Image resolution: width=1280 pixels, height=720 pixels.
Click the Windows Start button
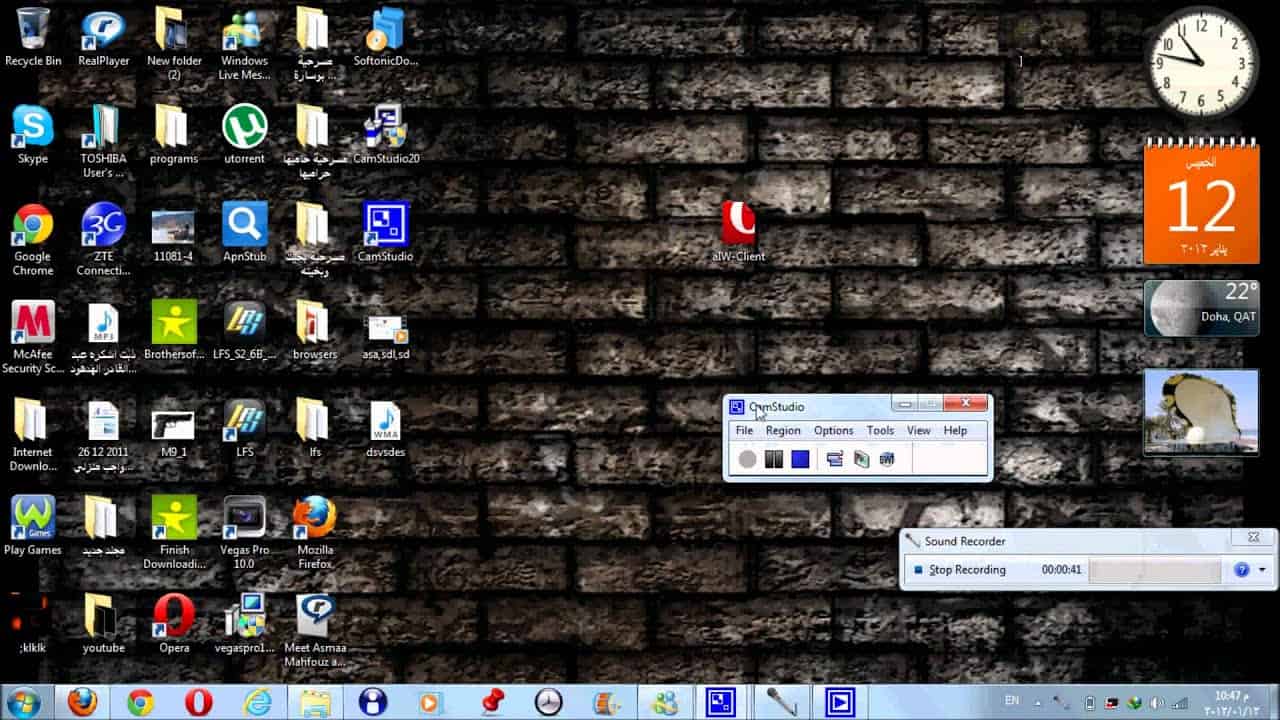[x=24, y=702]
